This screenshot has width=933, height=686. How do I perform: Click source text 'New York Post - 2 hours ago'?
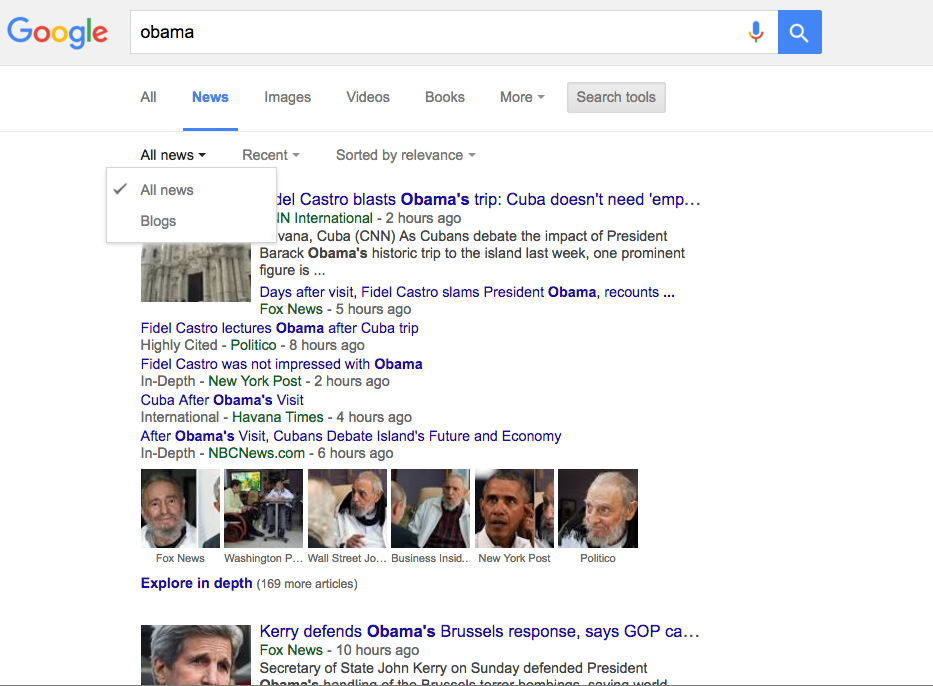tap(299, 381)
